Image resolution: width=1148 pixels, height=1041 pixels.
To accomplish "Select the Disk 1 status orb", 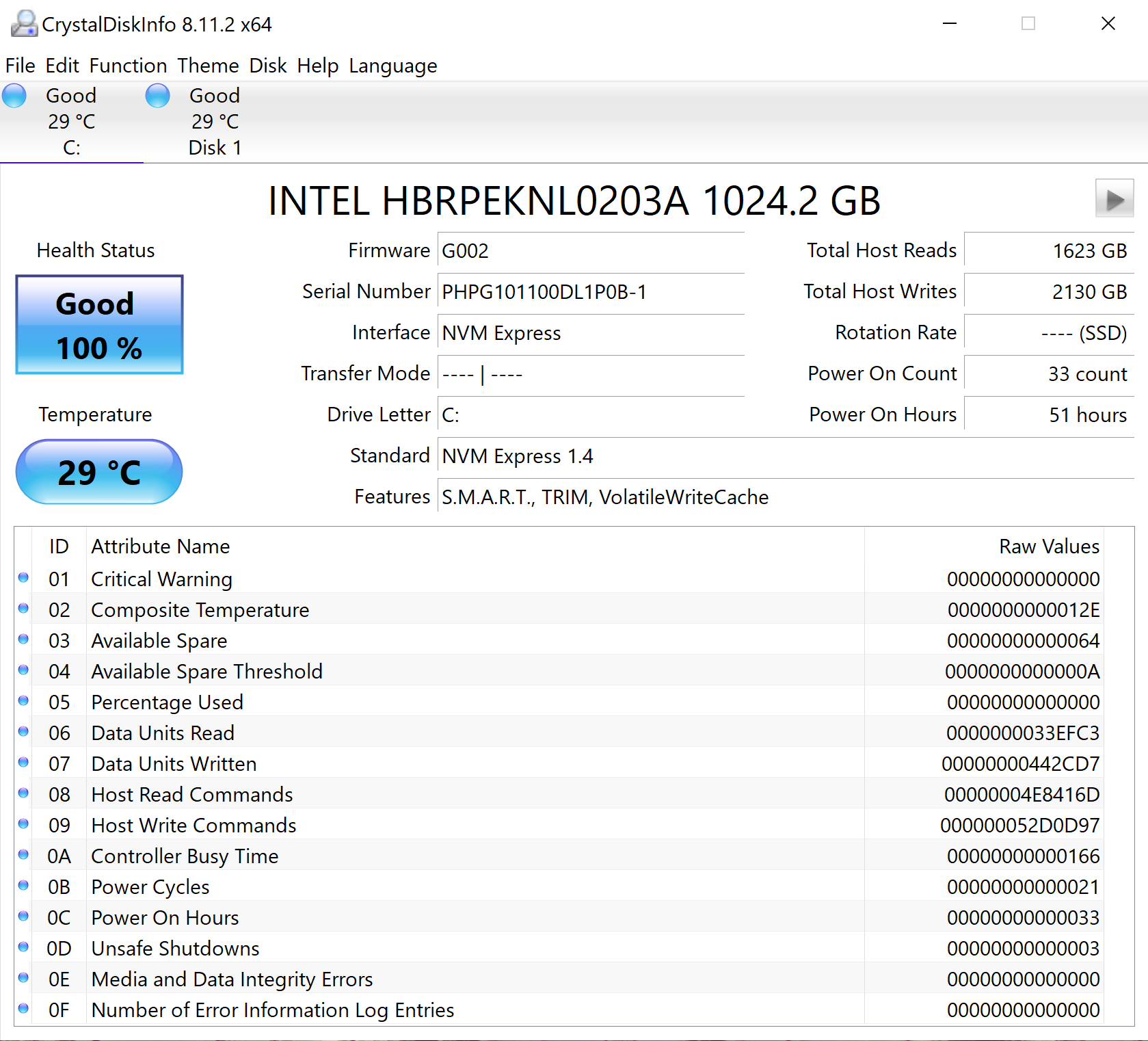I will pyautogui.click(x=158, y=96).
